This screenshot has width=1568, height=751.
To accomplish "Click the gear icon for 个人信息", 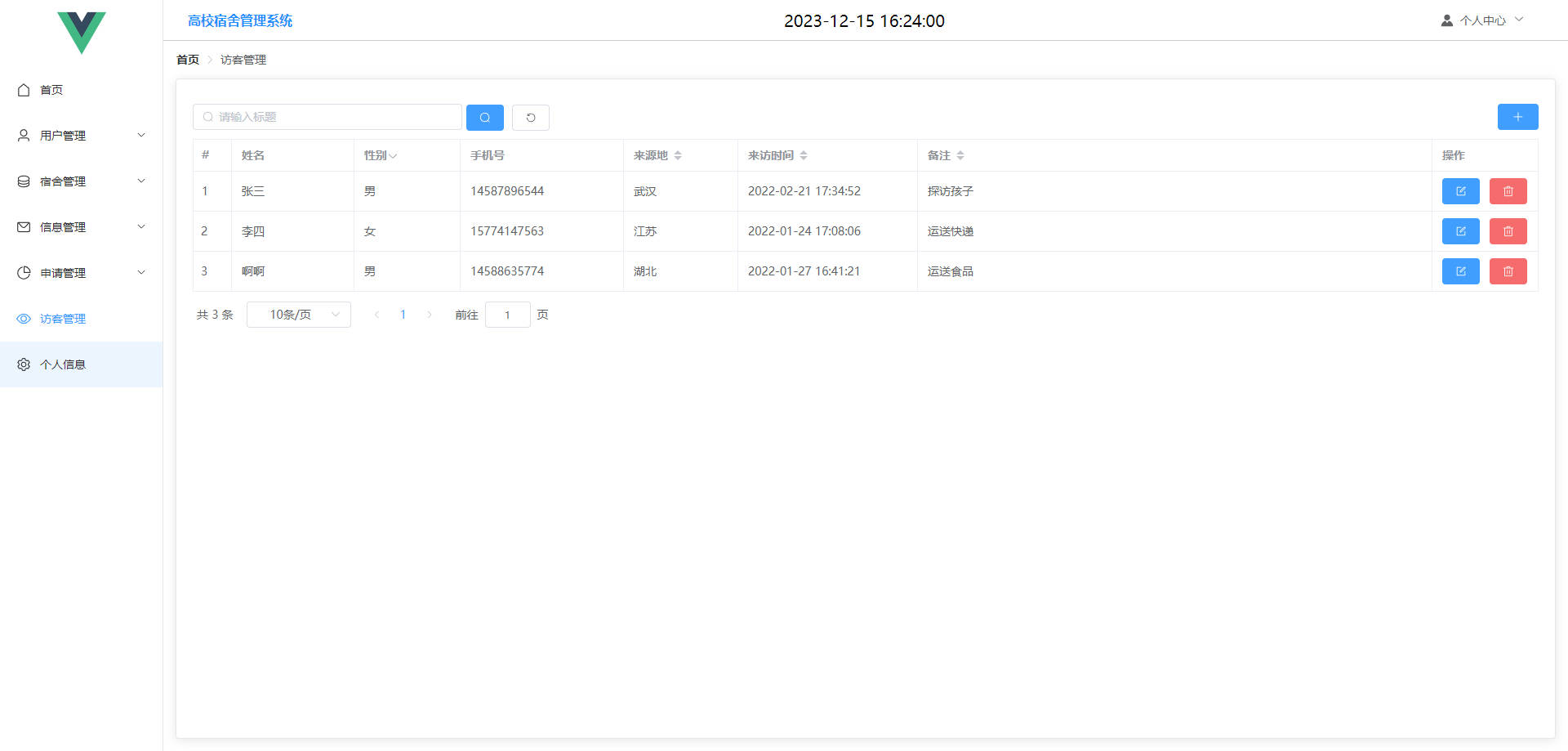I will click(x=24, y=364).
